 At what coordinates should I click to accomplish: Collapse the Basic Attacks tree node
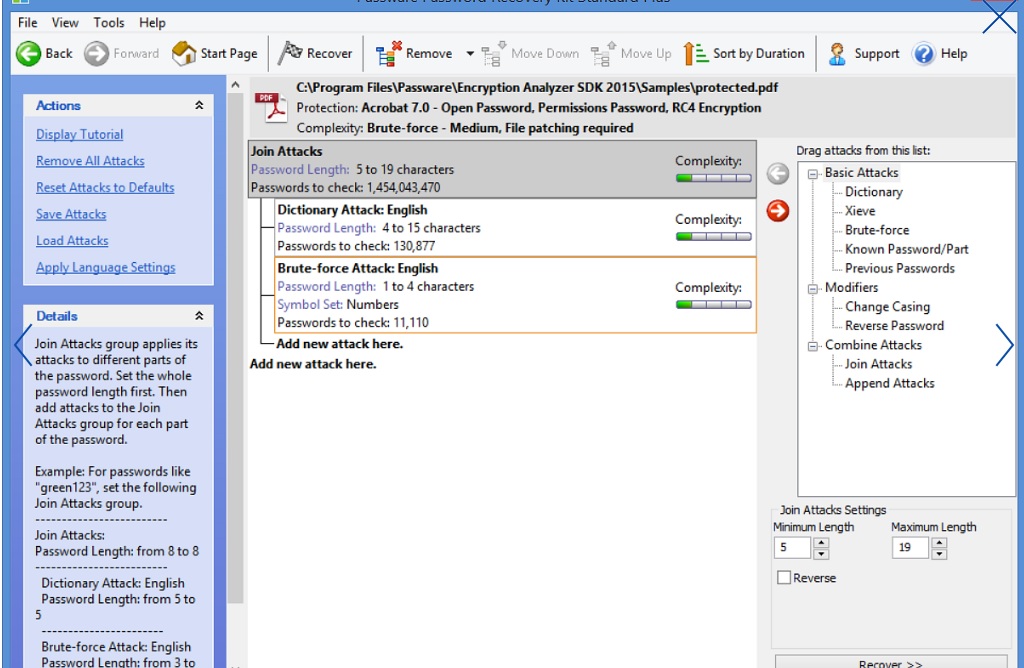coord(813,174)
